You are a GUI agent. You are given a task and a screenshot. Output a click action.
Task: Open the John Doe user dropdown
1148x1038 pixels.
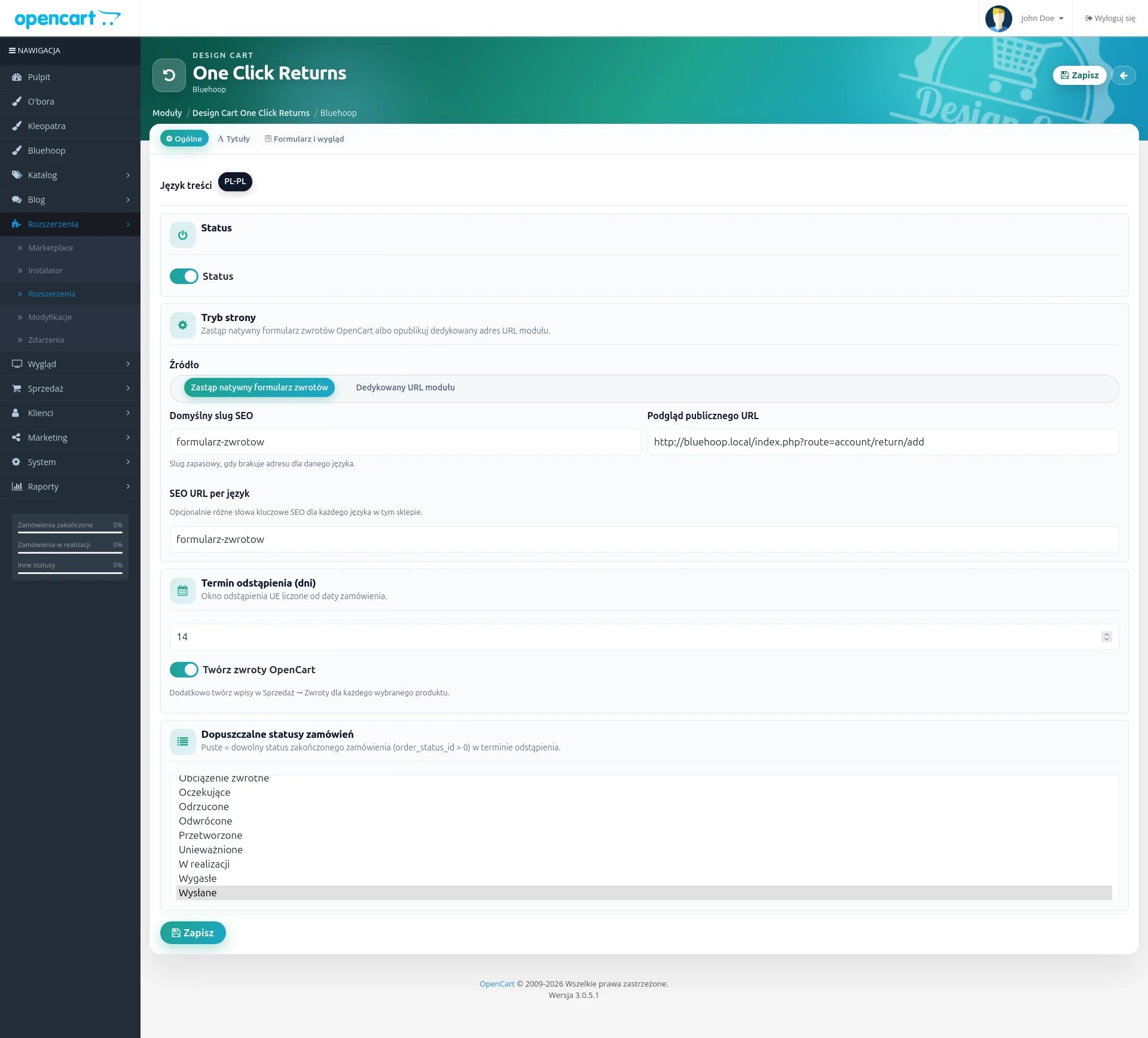click(x=1042, y=19)
